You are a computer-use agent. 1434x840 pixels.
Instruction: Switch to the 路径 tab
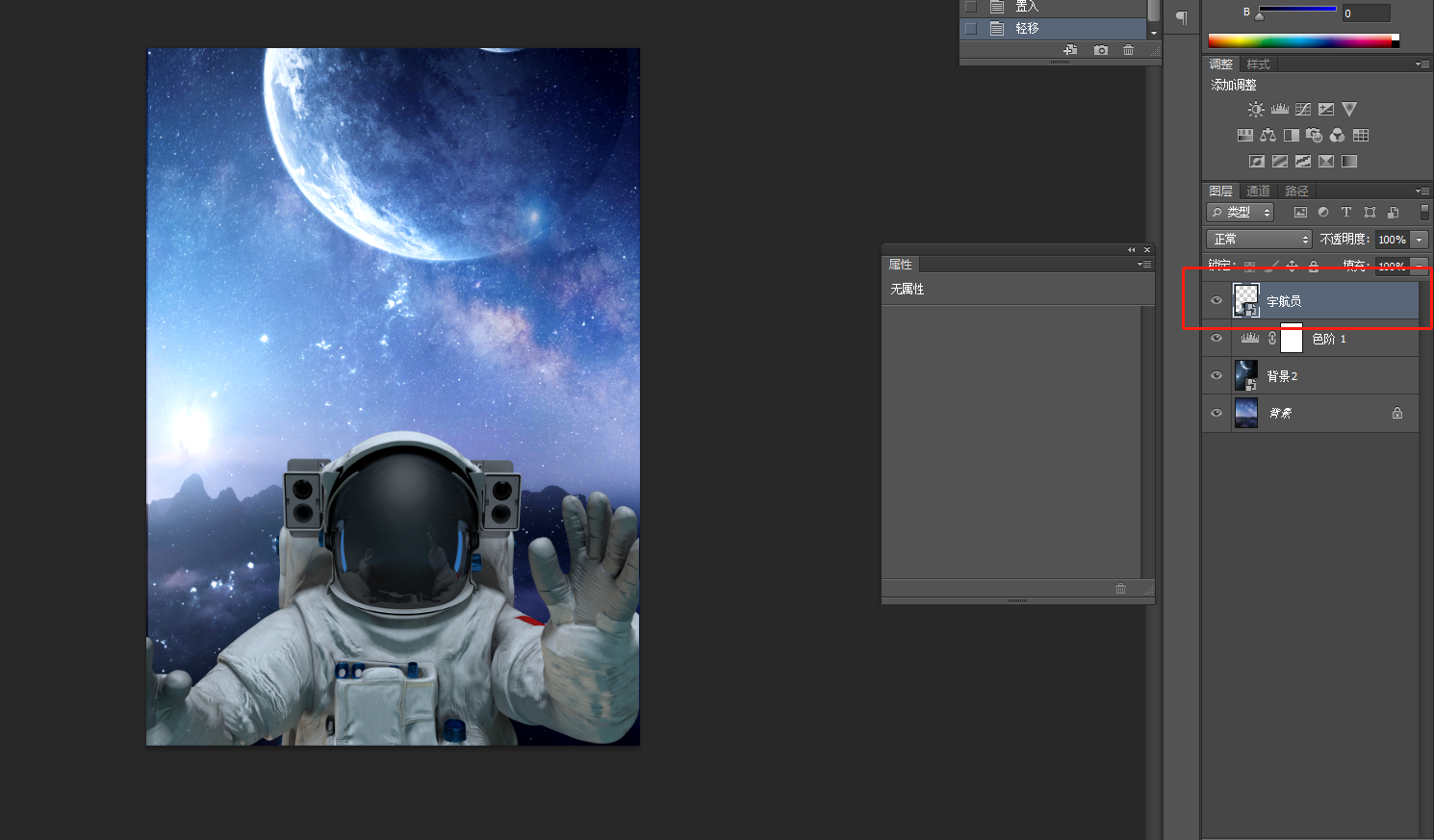coord(1297,191)
